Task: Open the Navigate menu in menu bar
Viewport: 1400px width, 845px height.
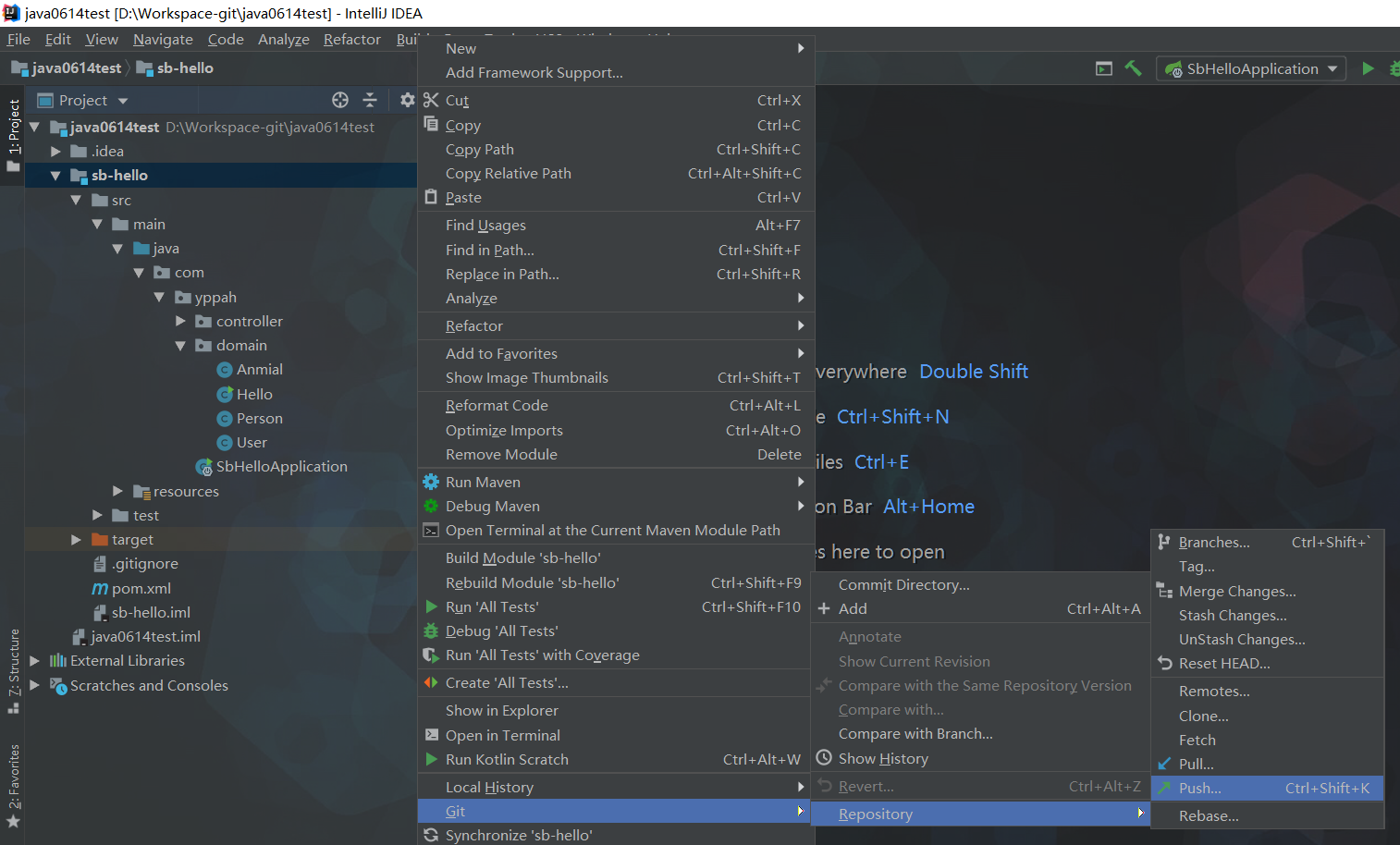Action: point(163,39)
